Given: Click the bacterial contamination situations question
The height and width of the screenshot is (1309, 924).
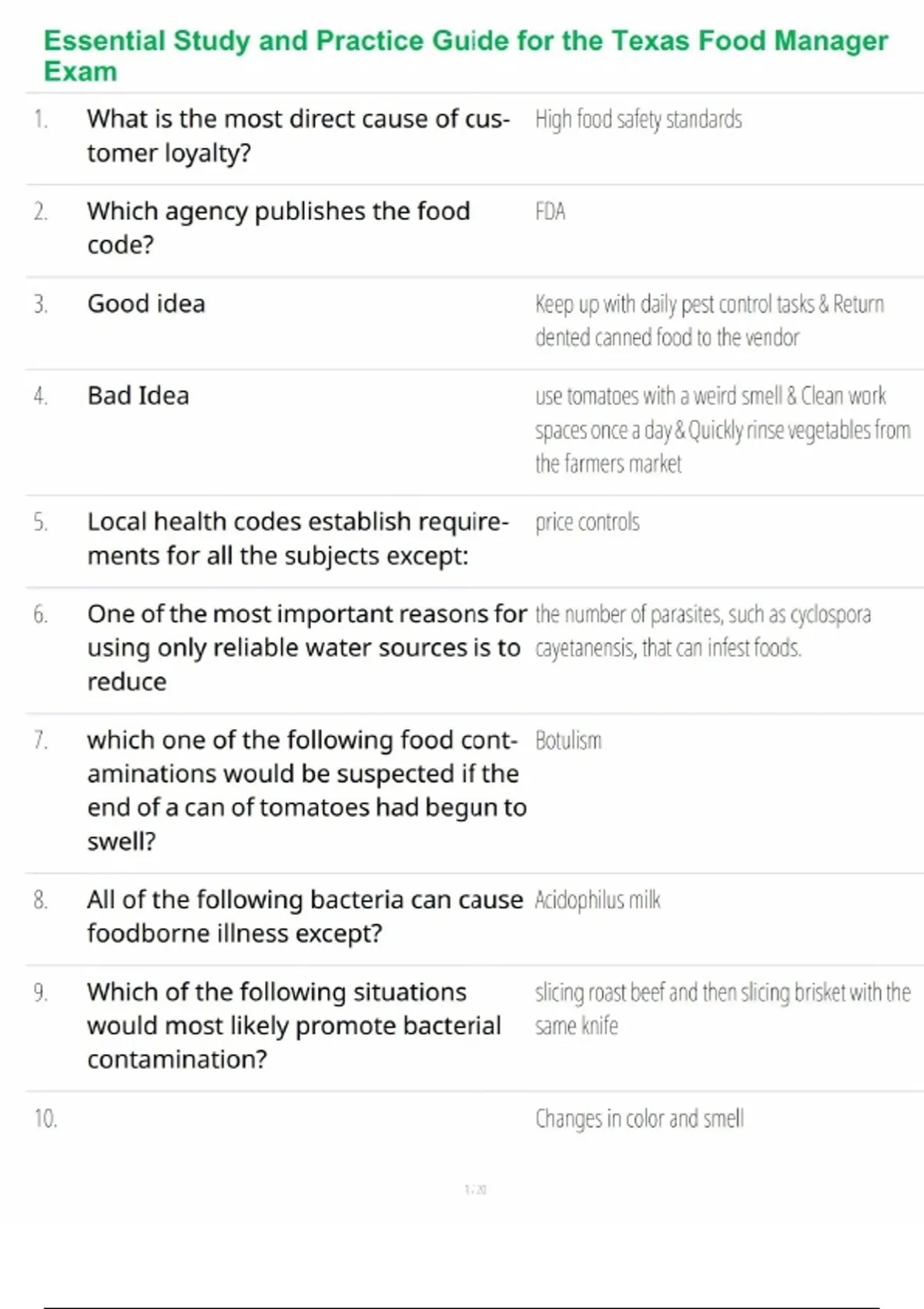Looking at the screenshot, I should coord(293,1025).
